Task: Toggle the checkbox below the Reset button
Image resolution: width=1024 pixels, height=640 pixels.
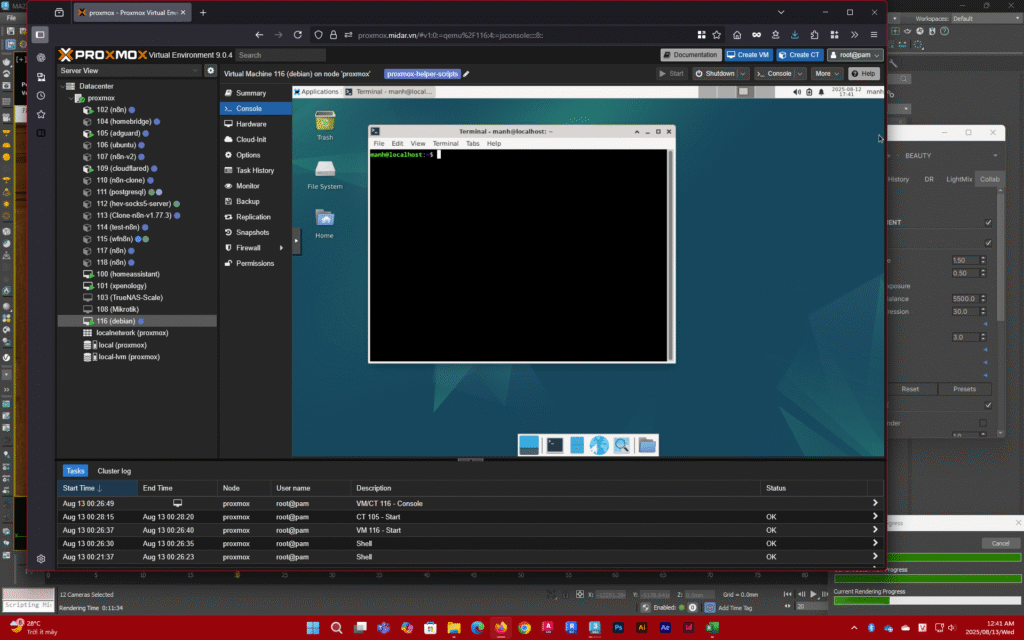Action: click(x=988, y=405)
